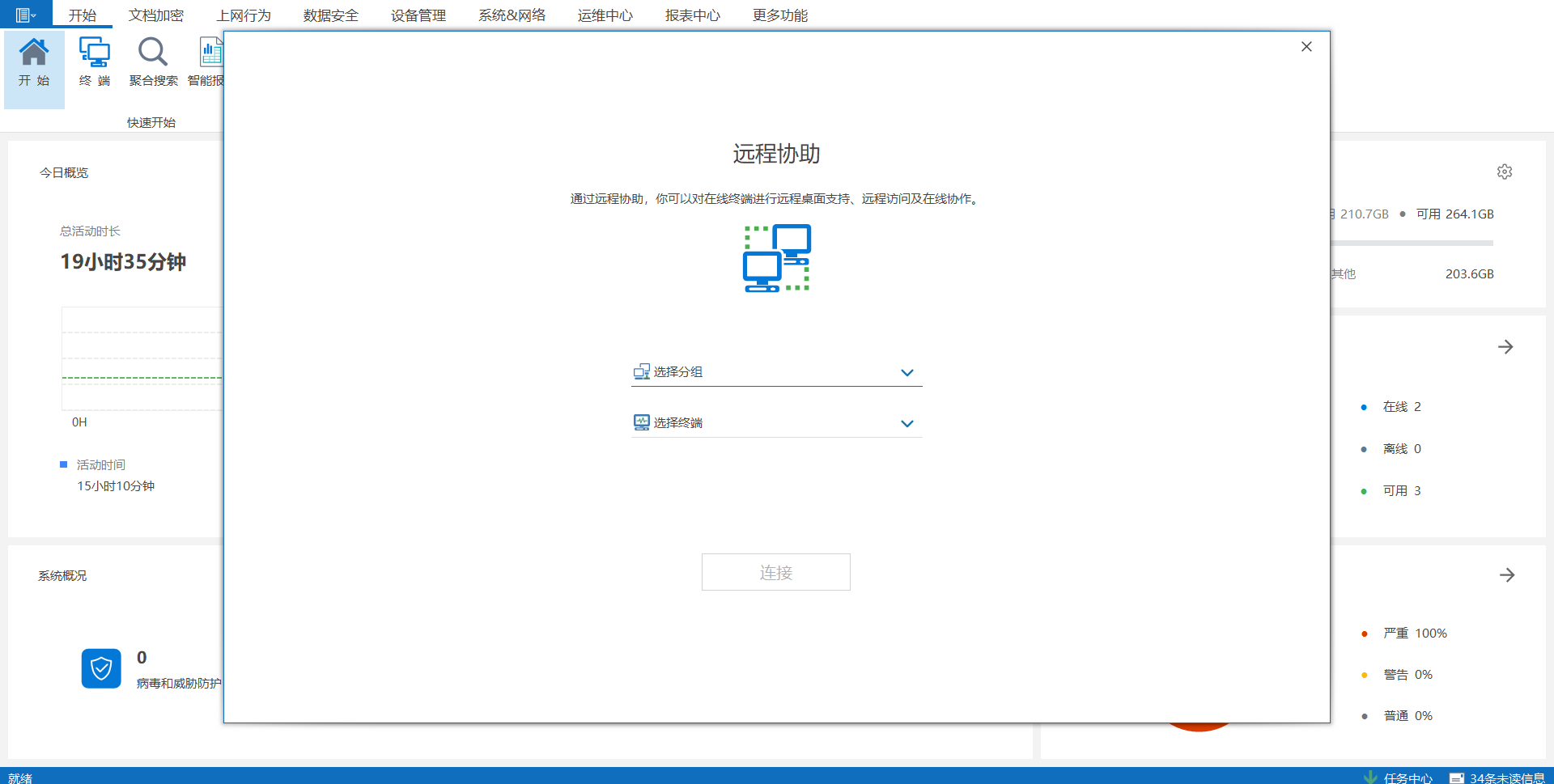Click the Home 开始 icon in ribbon
1554x784 pixels.
point(34,63)
